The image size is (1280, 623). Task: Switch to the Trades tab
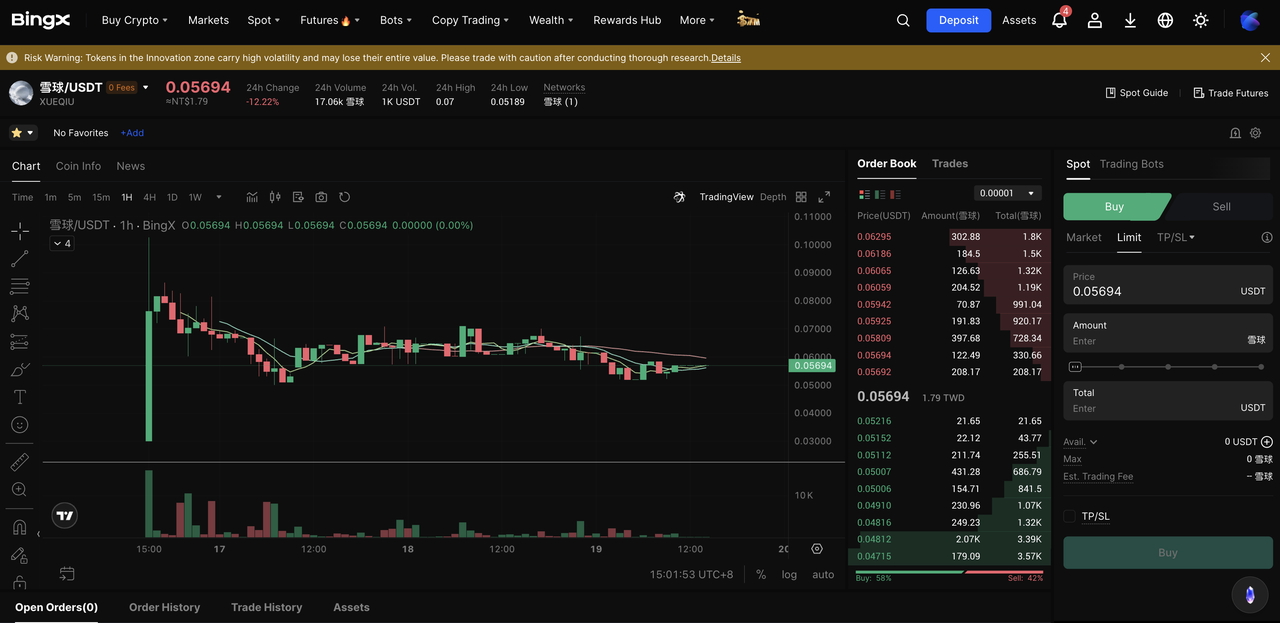pos(949,163)
